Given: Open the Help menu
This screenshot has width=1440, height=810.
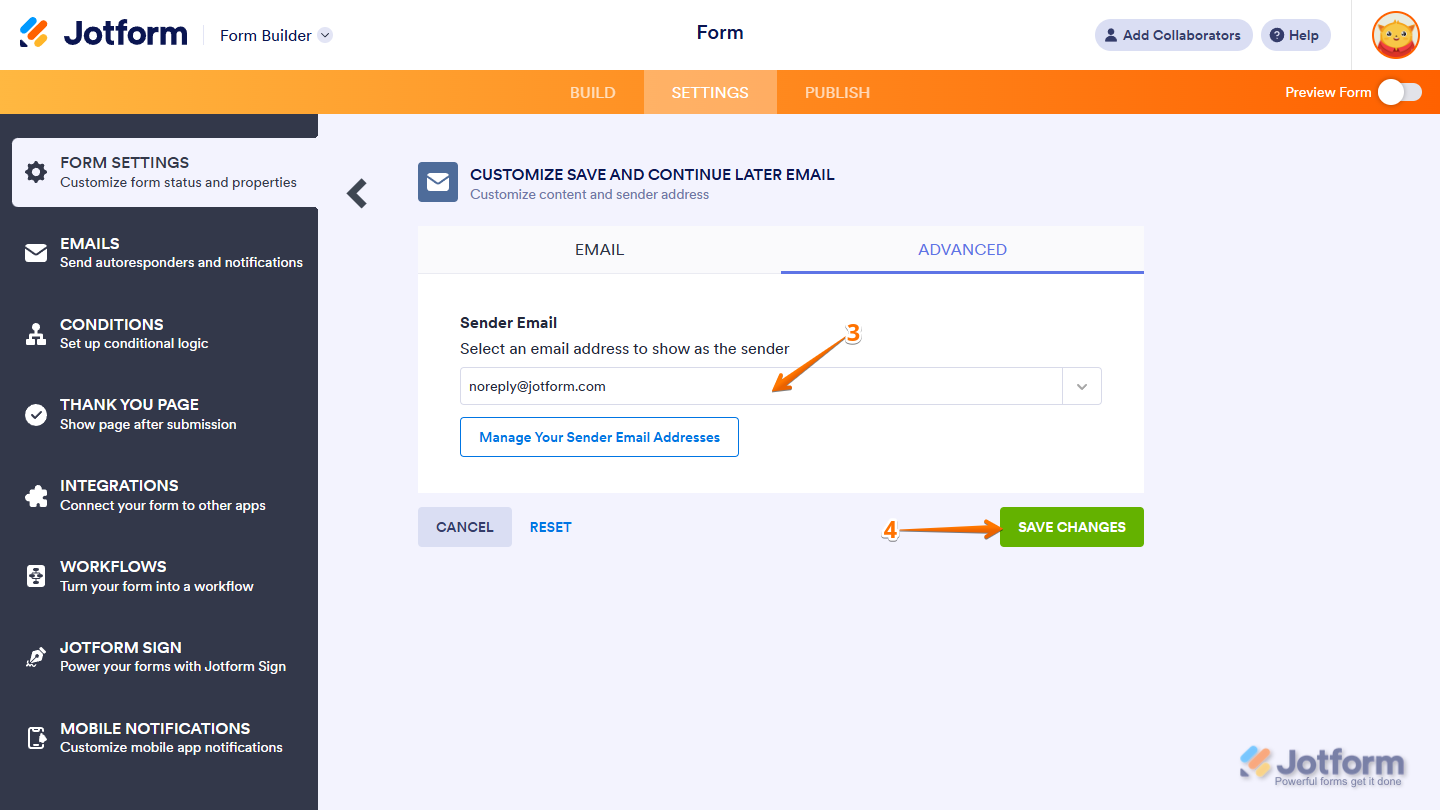Looking at the screenshot, I should tap(1295, 35).
